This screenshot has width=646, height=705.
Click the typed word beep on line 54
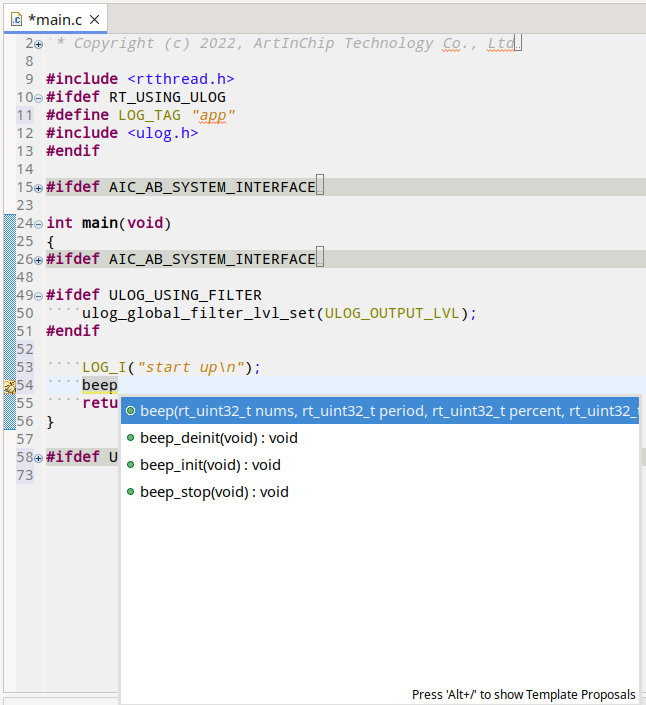(100, 385)
